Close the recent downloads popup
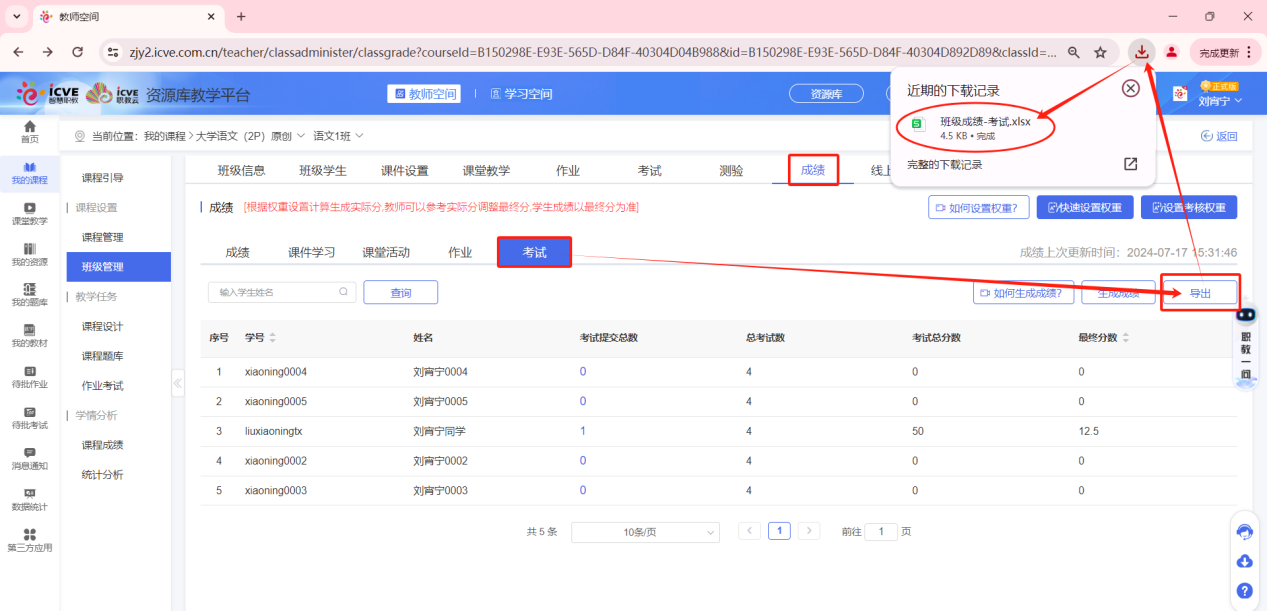The width and height of the screenshot is (1267, 611). pos(1130,88)
